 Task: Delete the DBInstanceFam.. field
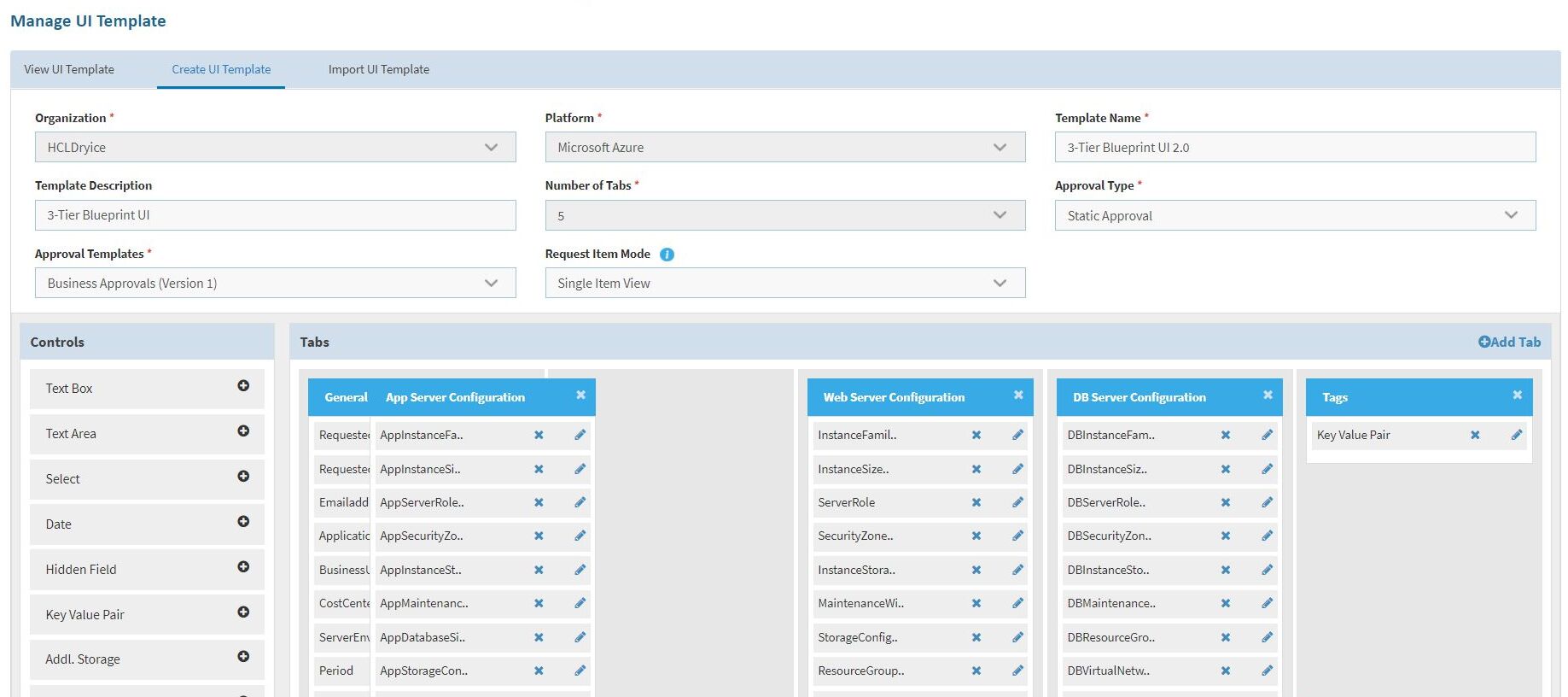coord(1226,435)
